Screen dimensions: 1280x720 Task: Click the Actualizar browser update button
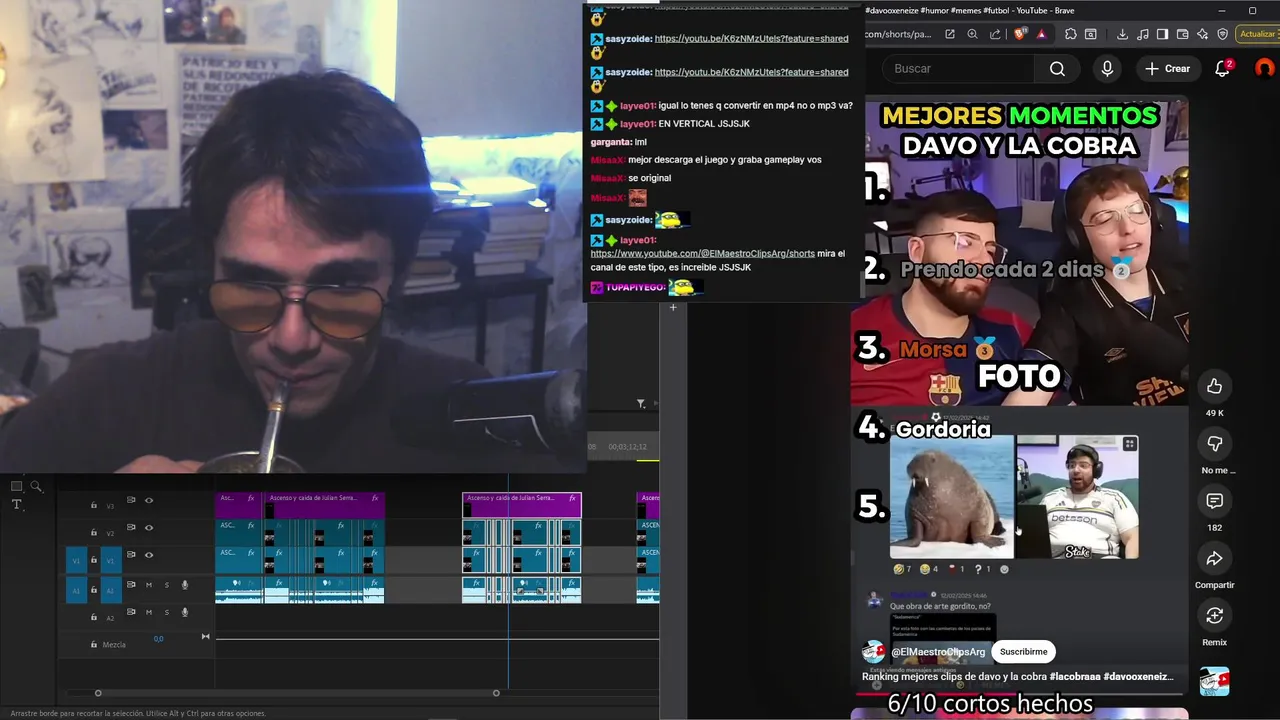click(x=1258, y=34)
